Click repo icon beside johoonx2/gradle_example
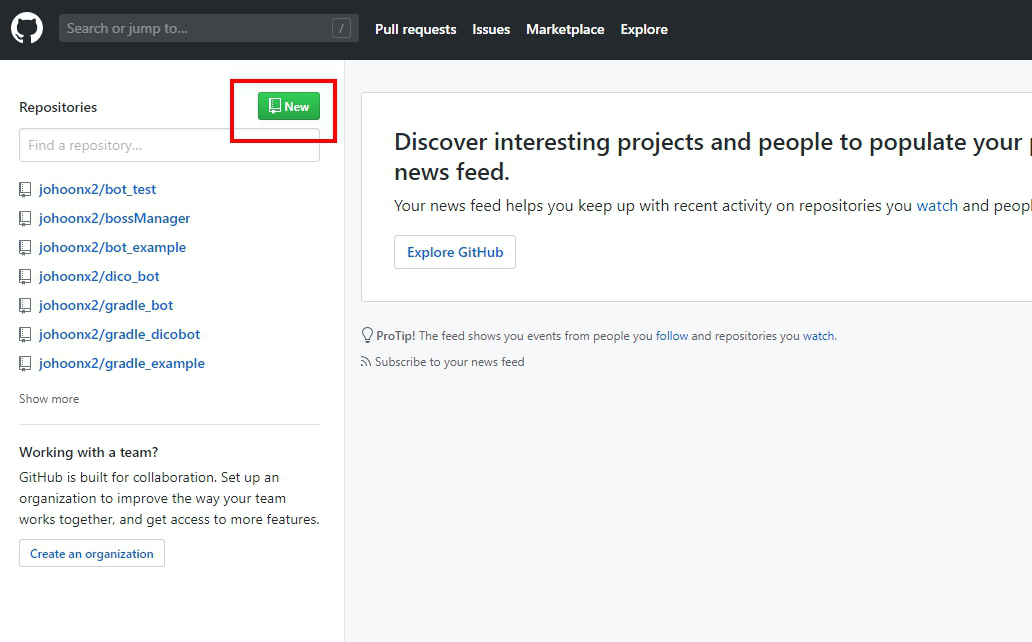 25,363
